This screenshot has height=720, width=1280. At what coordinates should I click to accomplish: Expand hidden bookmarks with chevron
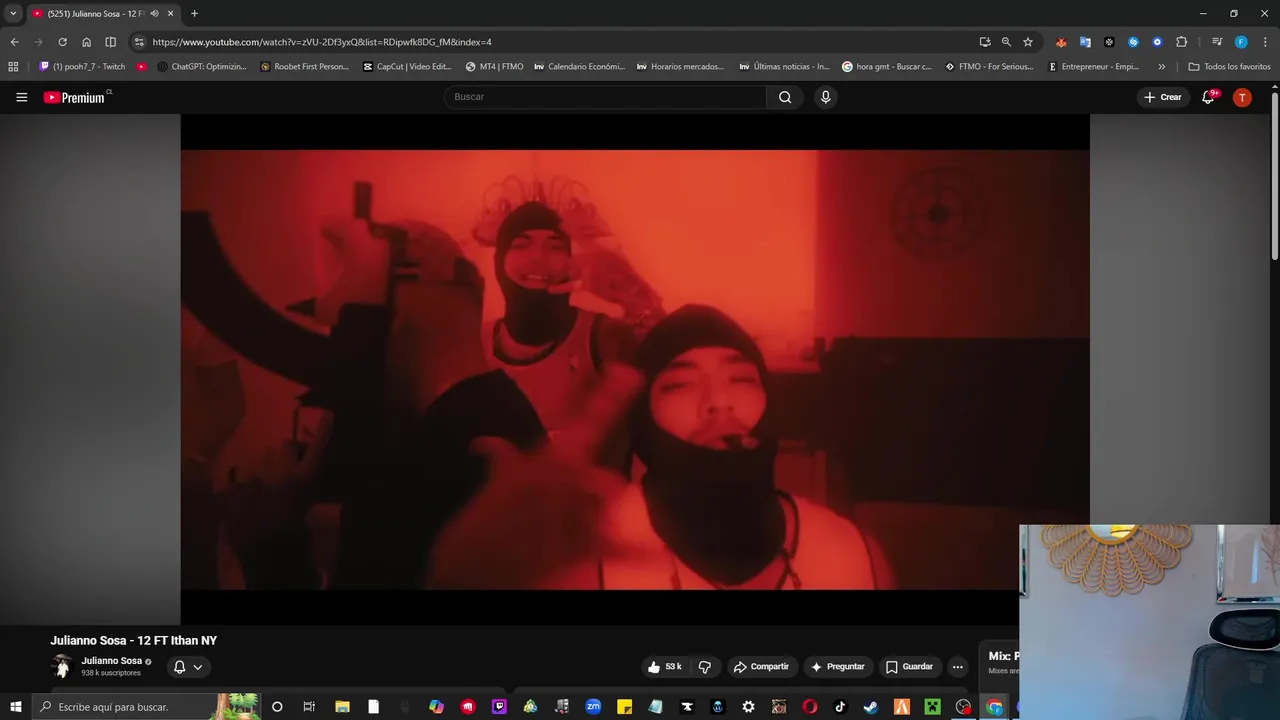[x=1161, y=67]
